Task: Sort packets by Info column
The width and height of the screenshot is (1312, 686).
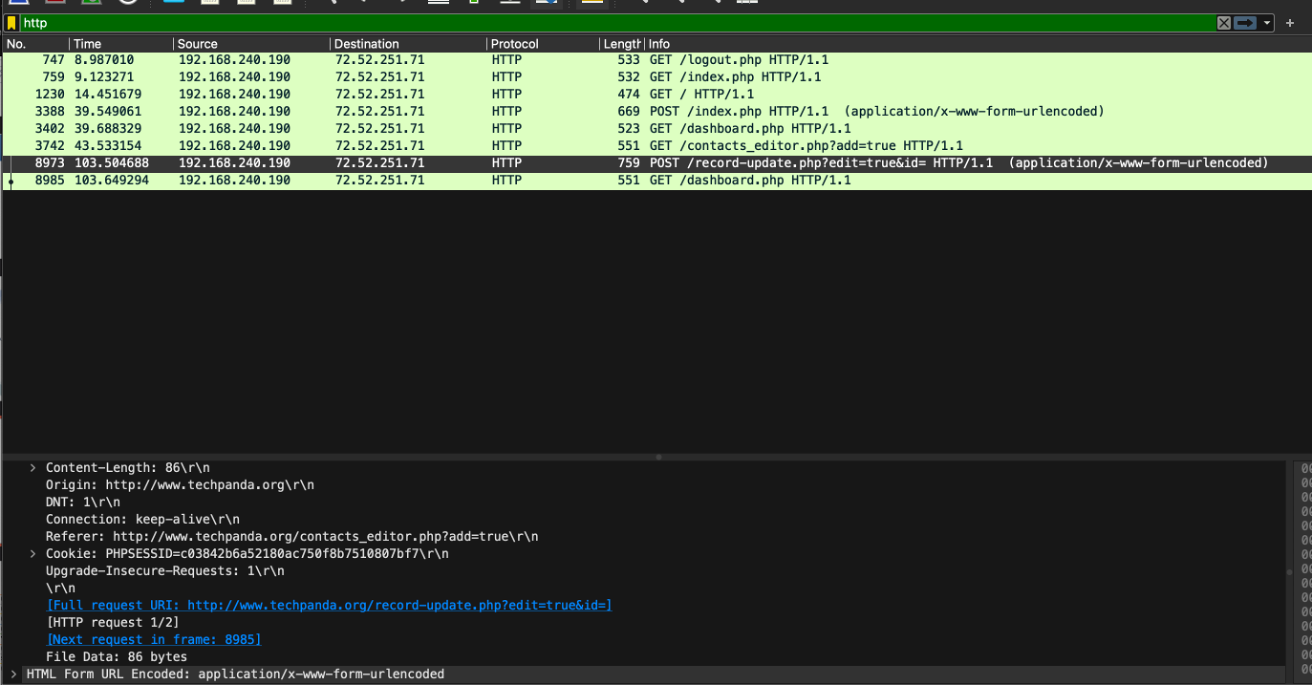Action: (977, 44)
